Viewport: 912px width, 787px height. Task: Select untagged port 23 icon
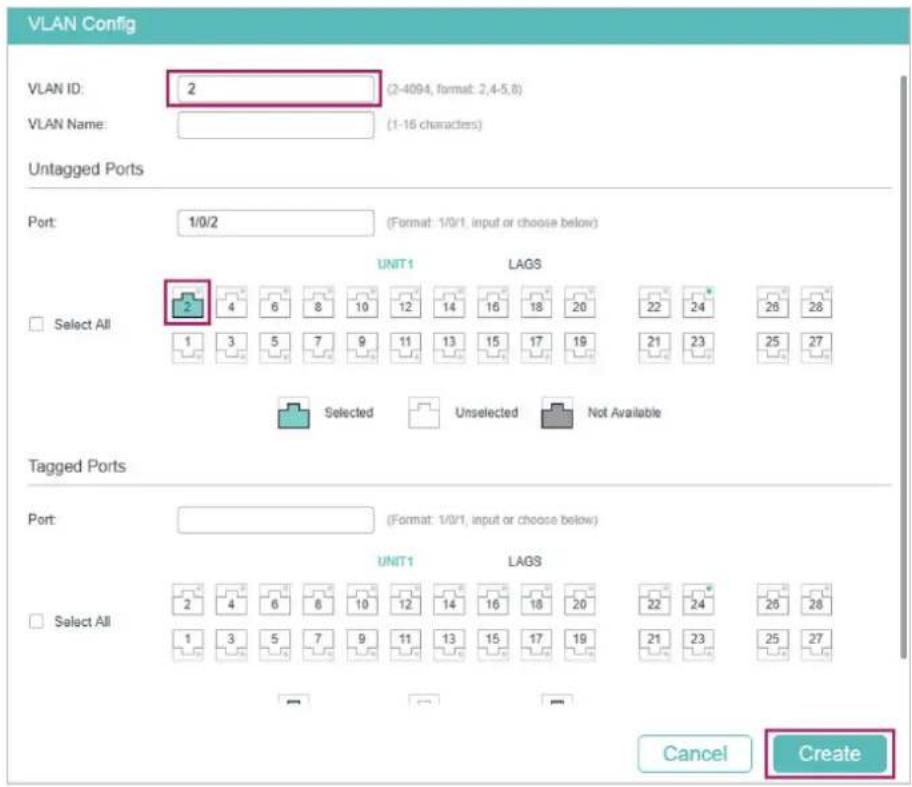point(698,348)
